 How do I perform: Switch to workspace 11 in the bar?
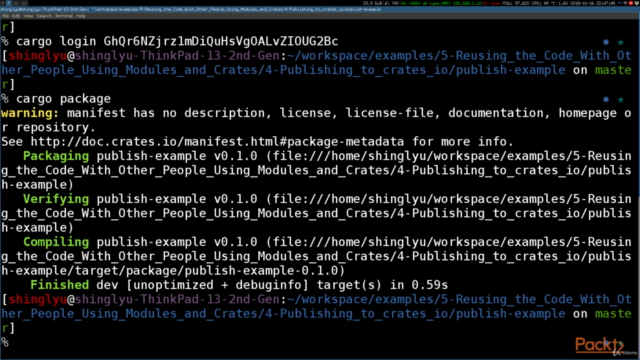click(16, 3)
